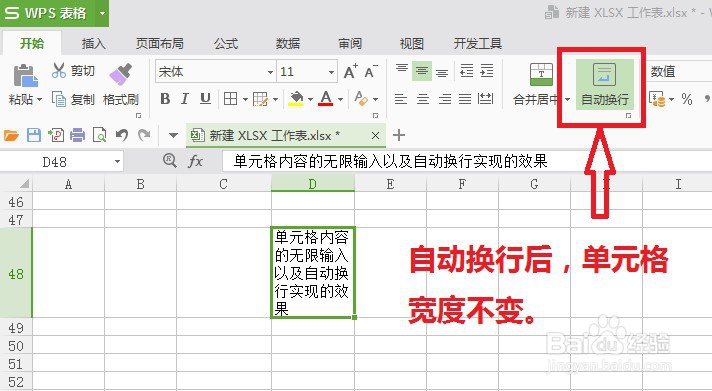
Task: Toggle Auto Wrap (自动换行) button
Action: (604, 84)
